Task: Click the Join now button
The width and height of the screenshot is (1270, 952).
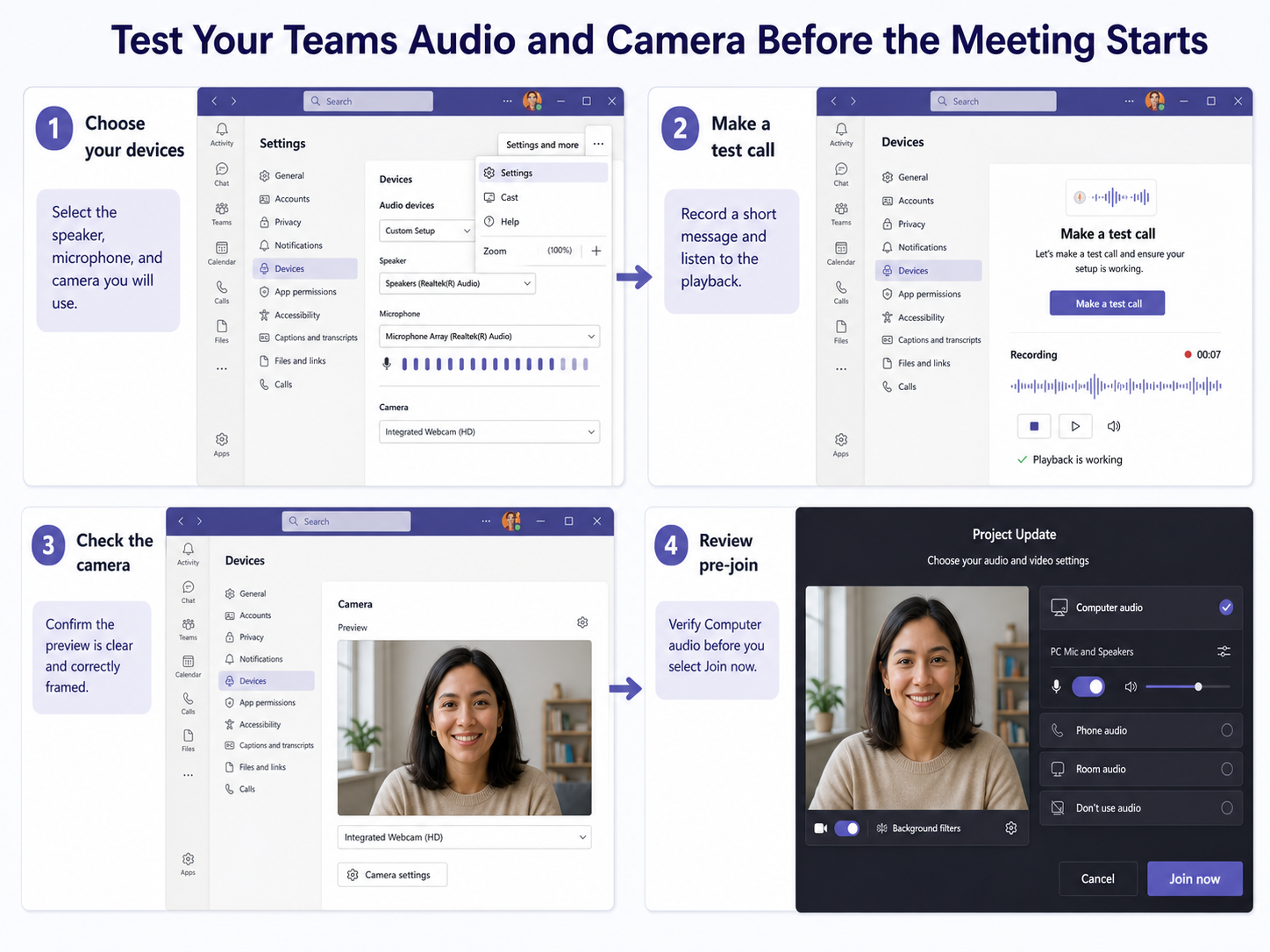Action: click(1195, 878)
